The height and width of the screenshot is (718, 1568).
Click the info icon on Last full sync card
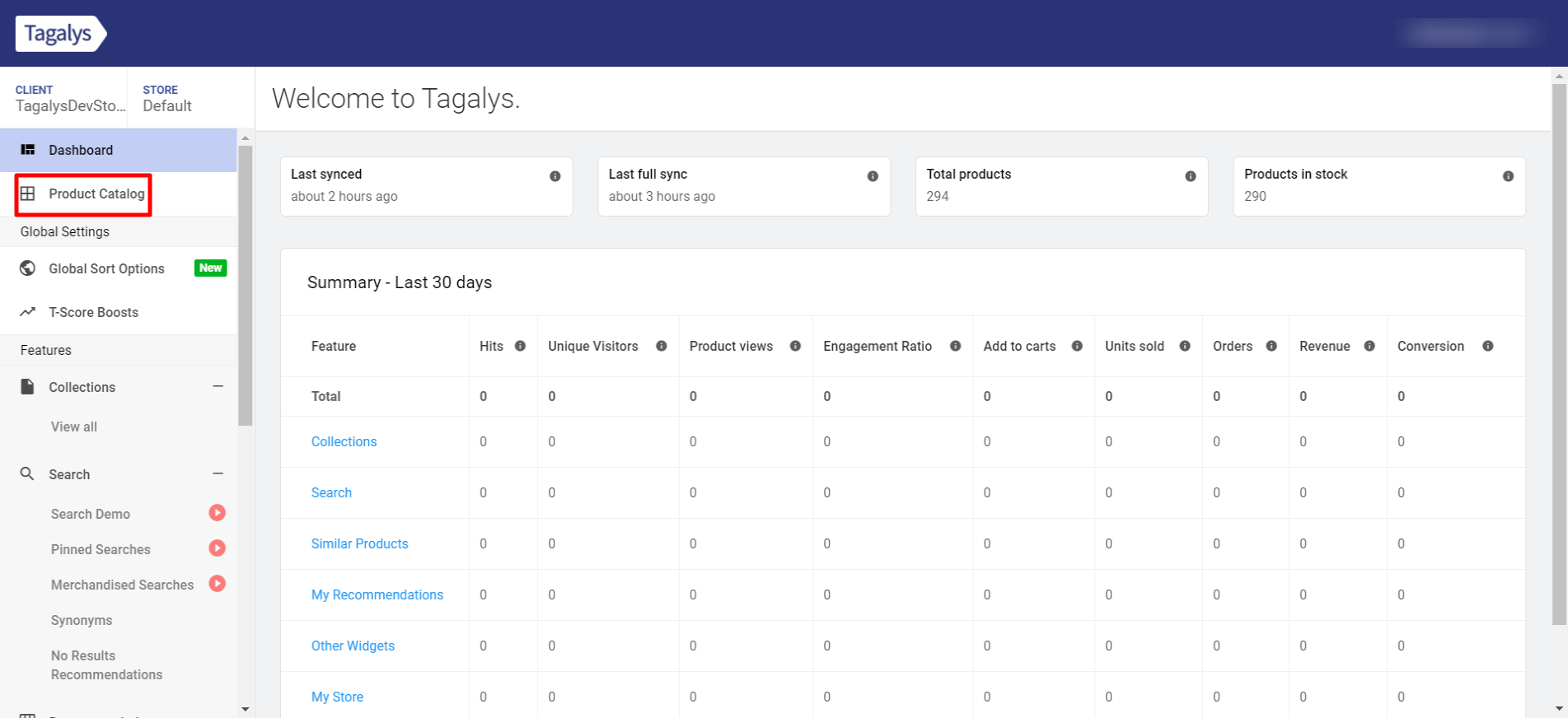(873, 176)
